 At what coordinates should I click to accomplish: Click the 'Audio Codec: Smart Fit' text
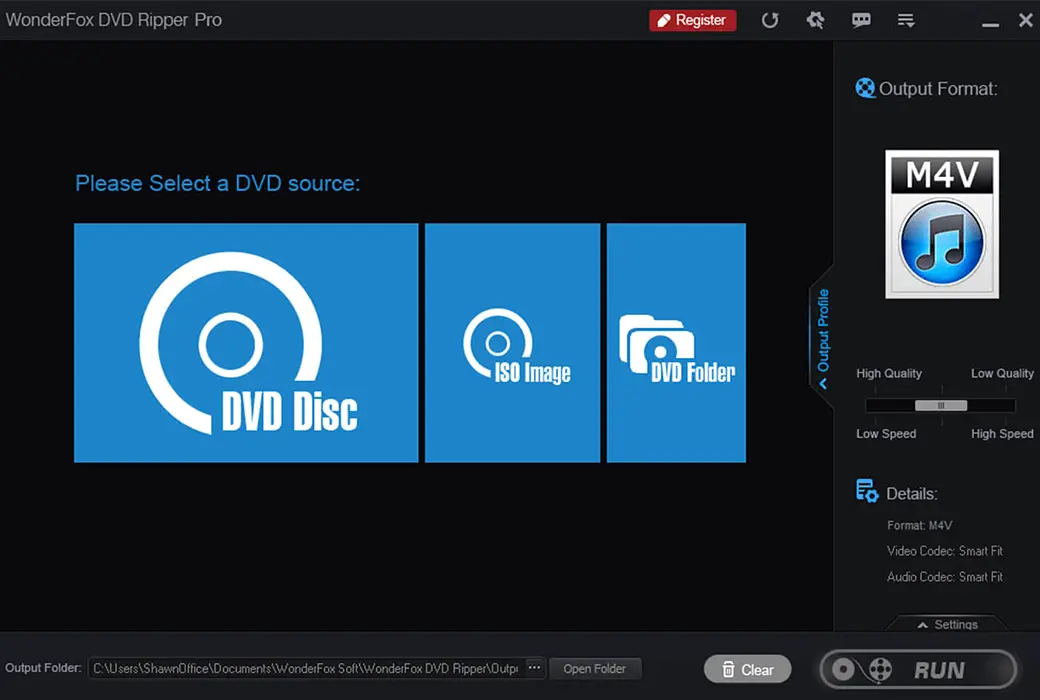(944, 577)
